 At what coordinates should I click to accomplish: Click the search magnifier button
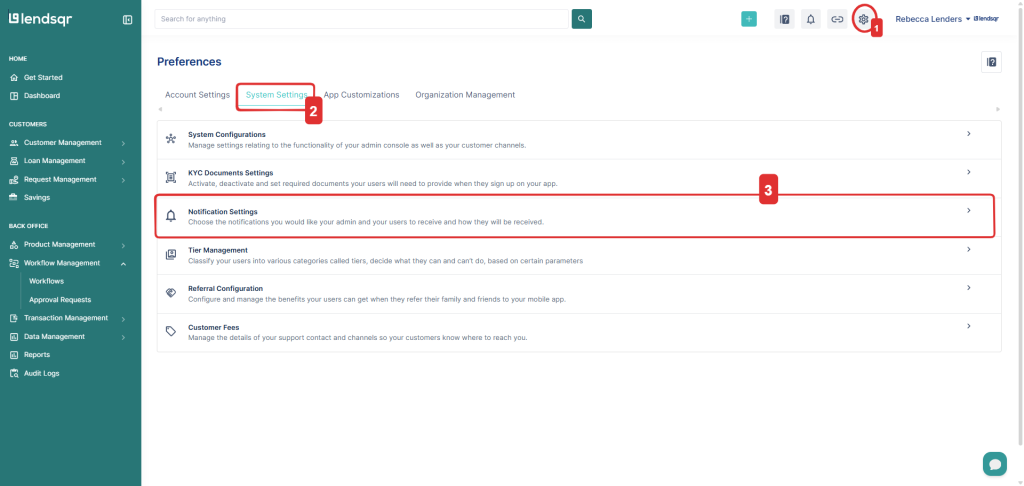click(581, 19)
